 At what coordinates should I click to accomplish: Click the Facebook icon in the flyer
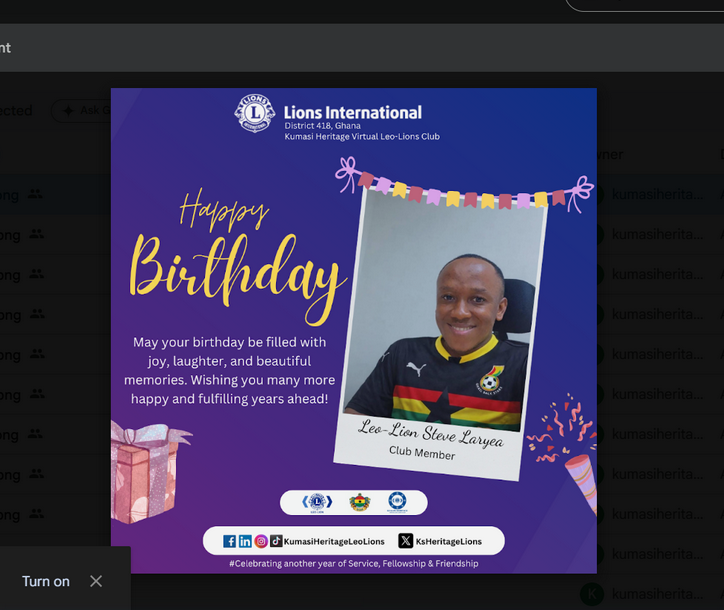pos(229,541)
